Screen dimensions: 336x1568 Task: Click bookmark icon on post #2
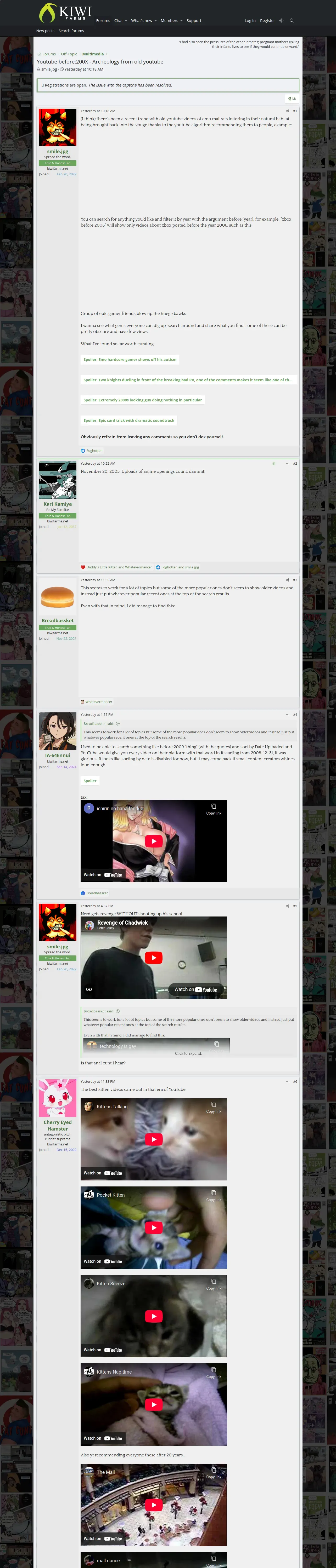point(273,463)
